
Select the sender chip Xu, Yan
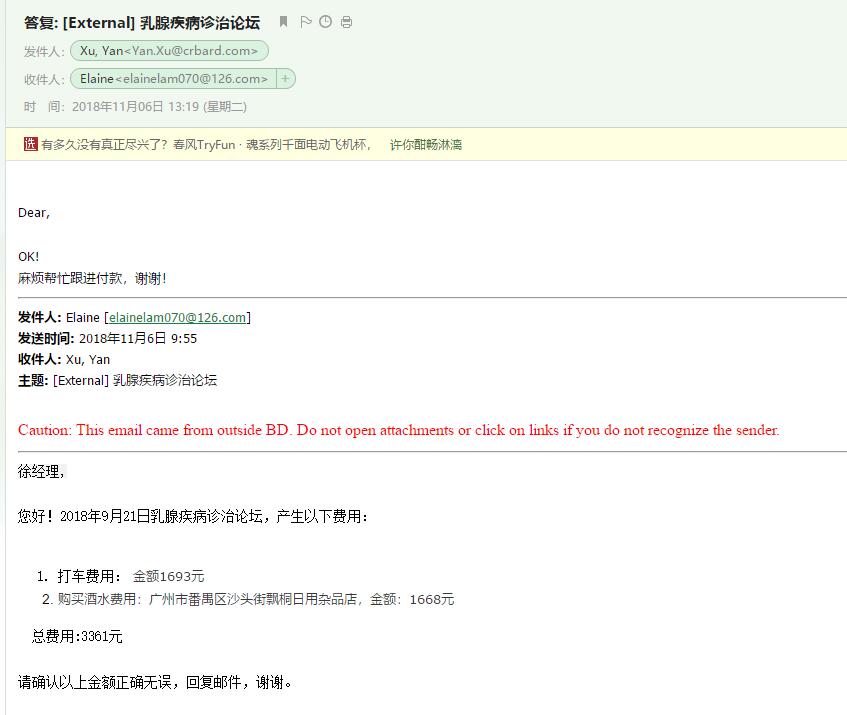click(x=169, y=51)
